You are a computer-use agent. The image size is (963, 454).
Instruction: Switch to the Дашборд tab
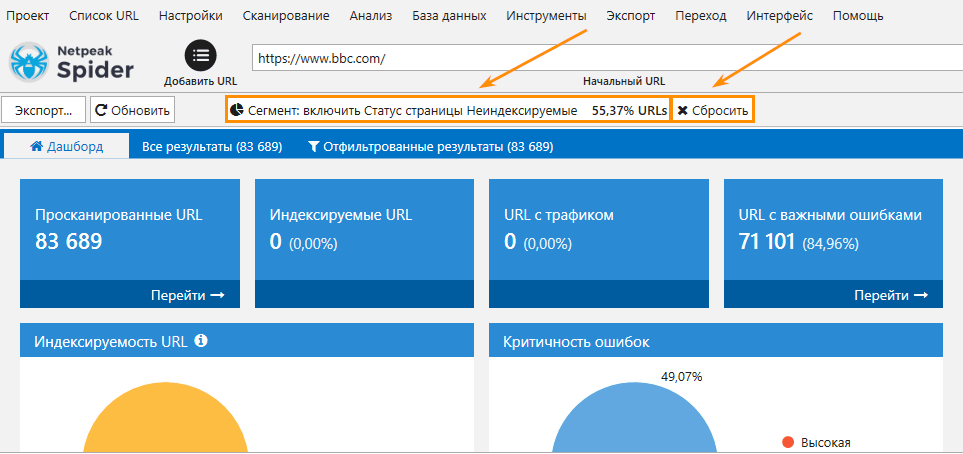point(67,147)
